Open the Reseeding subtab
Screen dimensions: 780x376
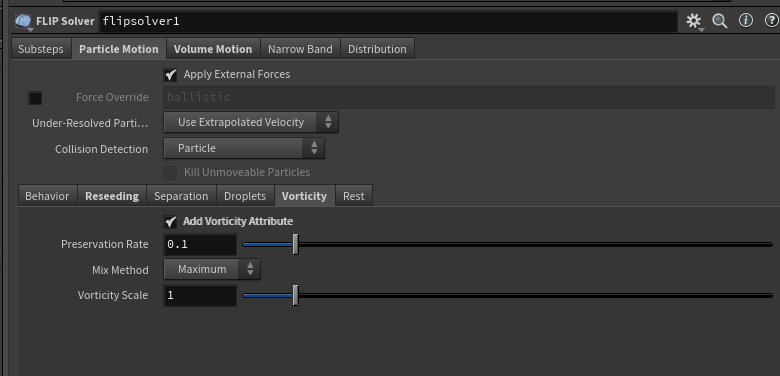tap(112, 196)
